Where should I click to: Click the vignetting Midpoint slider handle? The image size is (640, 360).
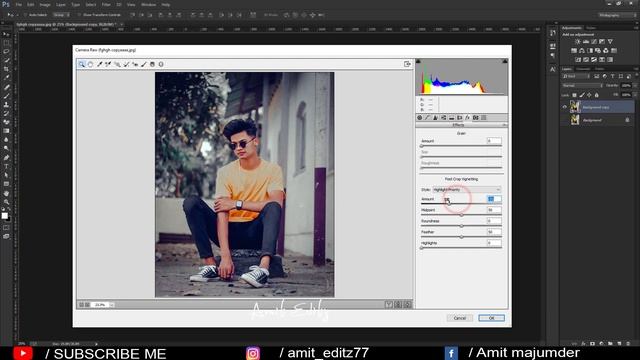462,215
